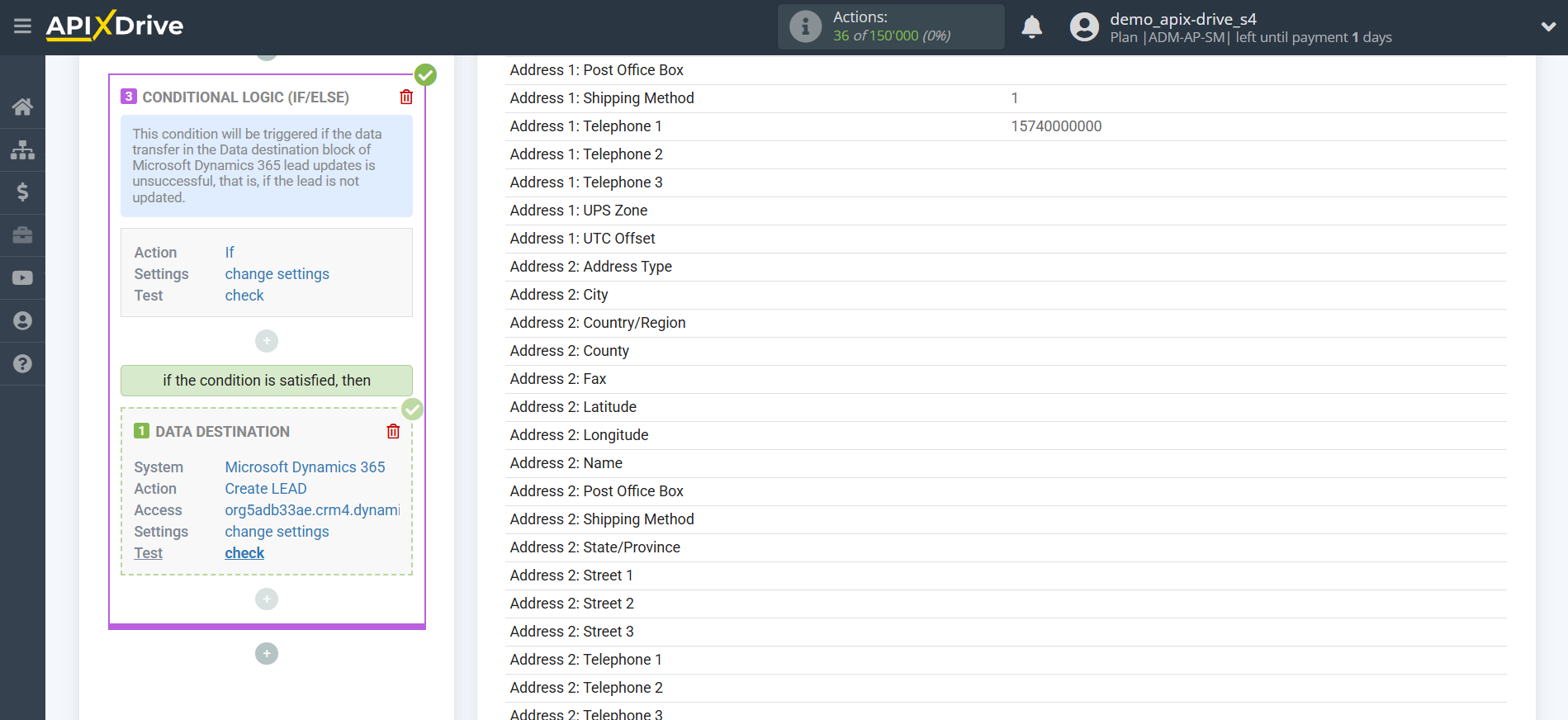Open profile icon in sidebar
The image size is (1568, 720).
point(22,321)
